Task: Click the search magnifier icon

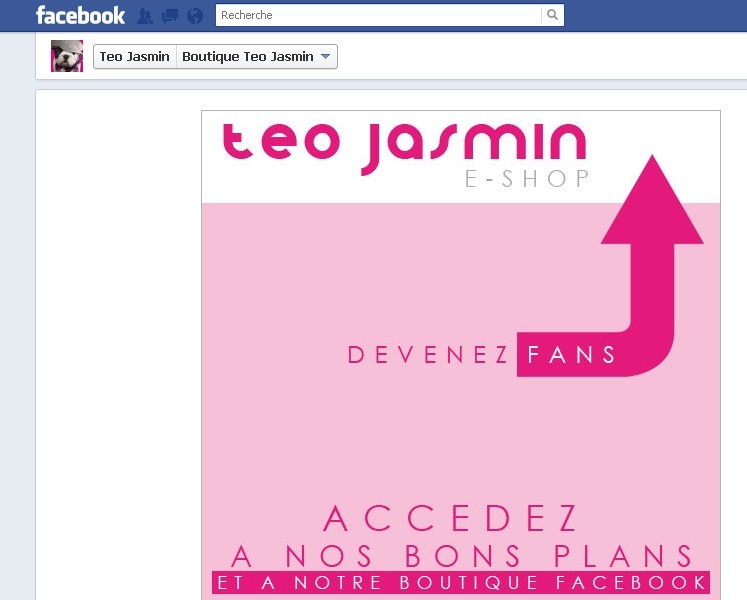Action: point(553,15)
